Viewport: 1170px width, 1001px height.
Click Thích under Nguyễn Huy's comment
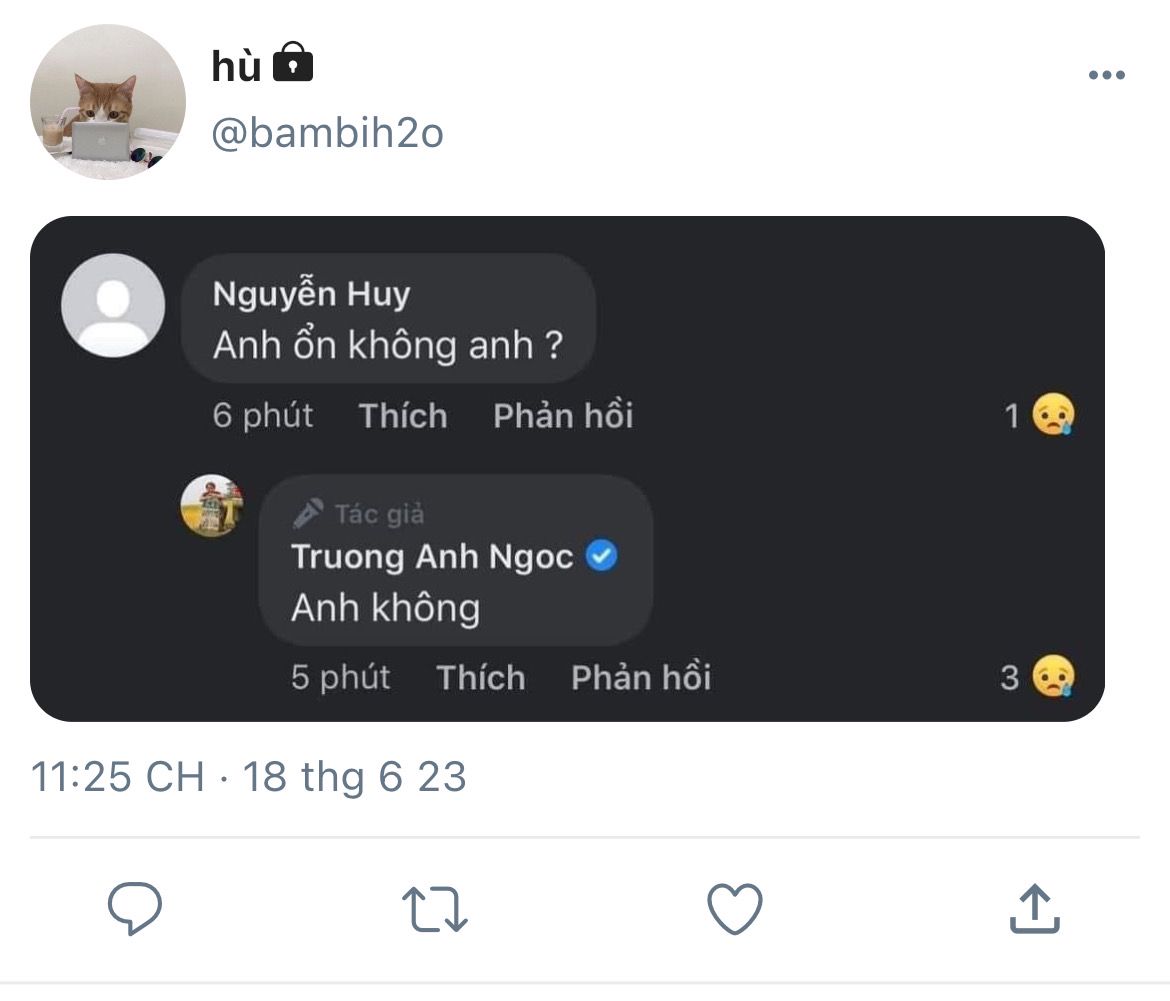pos(403,416)
